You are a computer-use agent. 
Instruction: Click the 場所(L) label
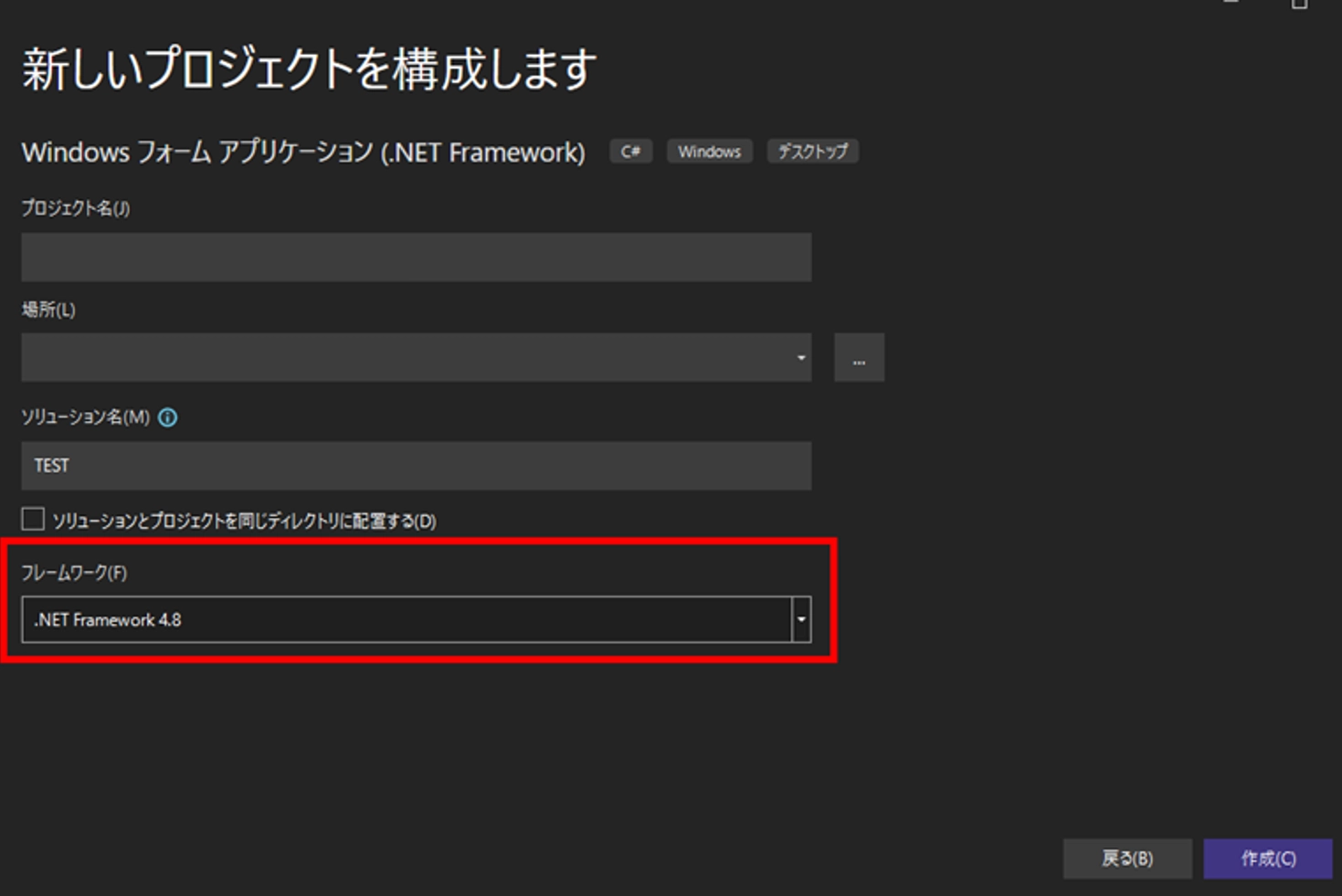coord(48,310)
